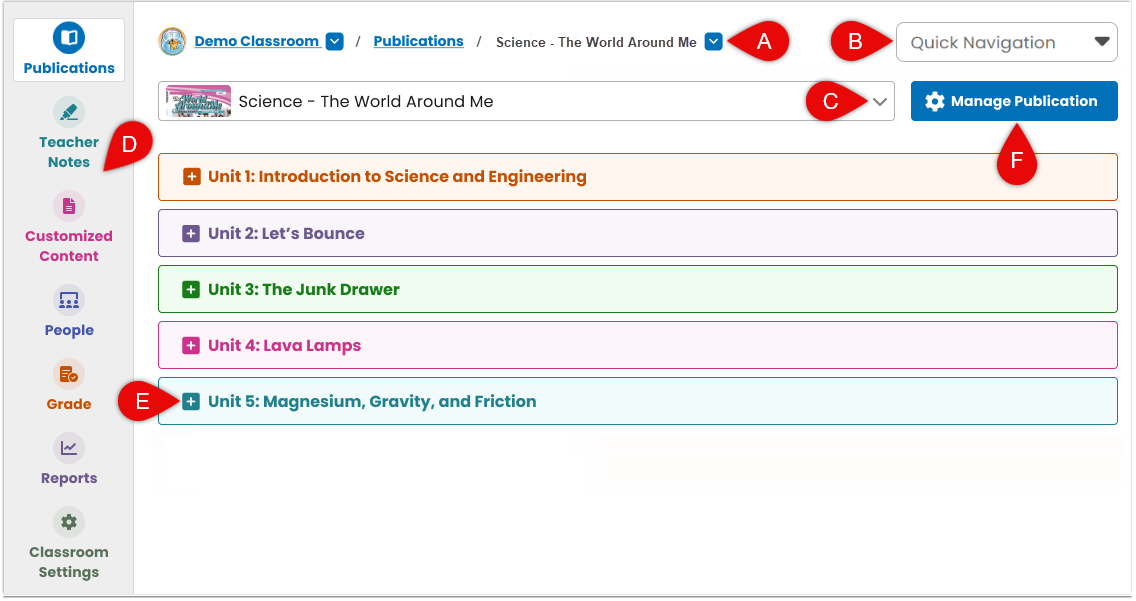
Task: Expand Unit 5: Magnesium, Gravity, and Friction
Action: point(191,401)
